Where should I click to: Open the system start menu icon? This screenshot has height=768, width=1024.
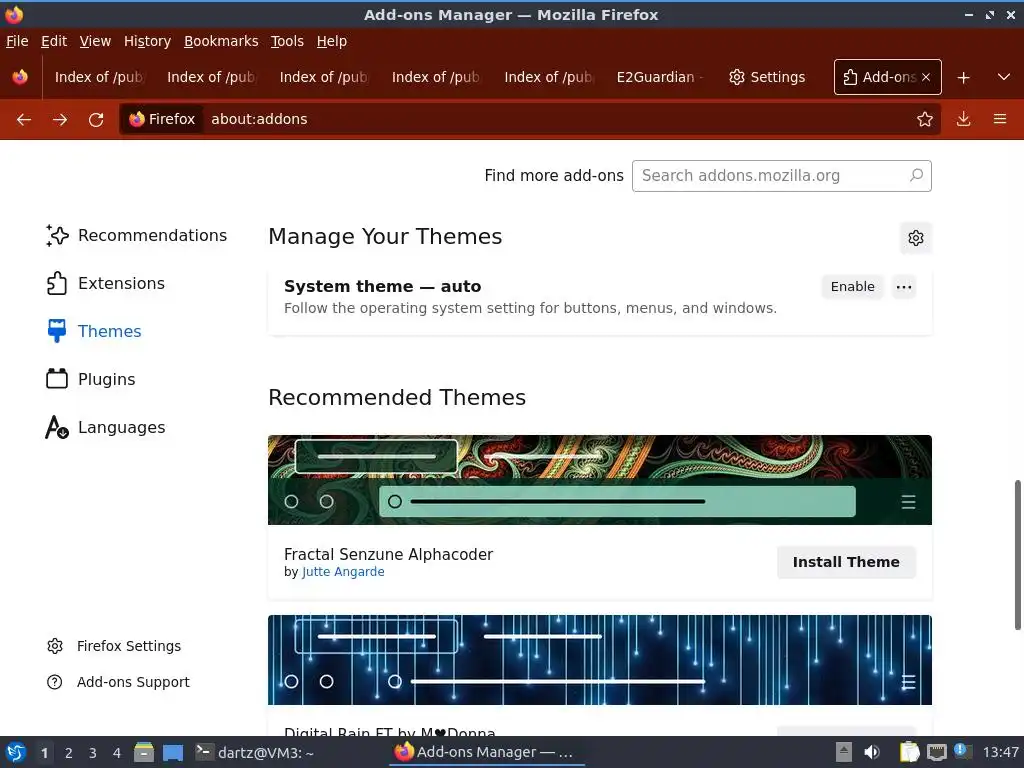click(16, 752)
